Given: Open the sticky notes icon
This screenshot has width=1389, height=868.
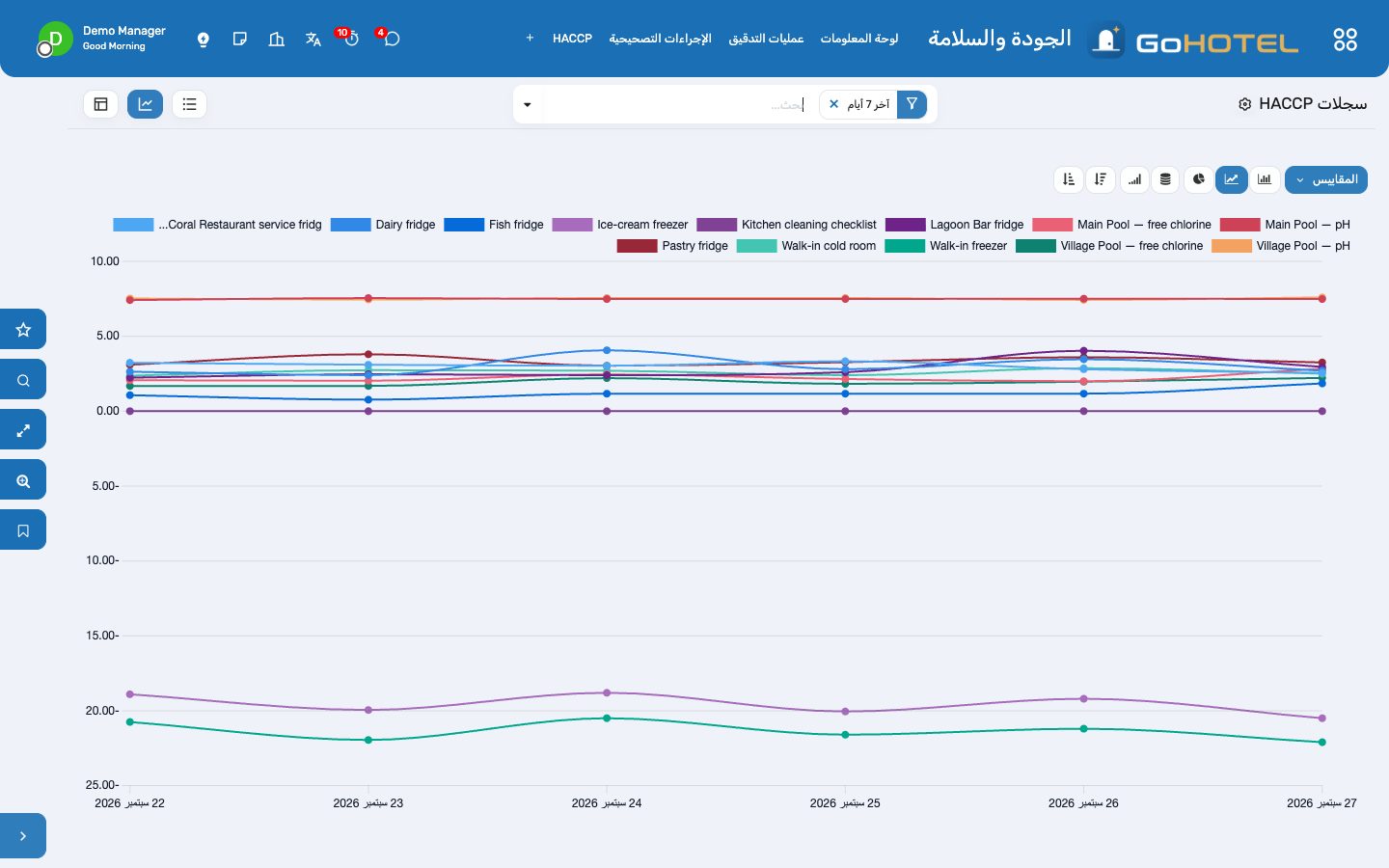Looking at the screenshot, I should tap(240, 40).
